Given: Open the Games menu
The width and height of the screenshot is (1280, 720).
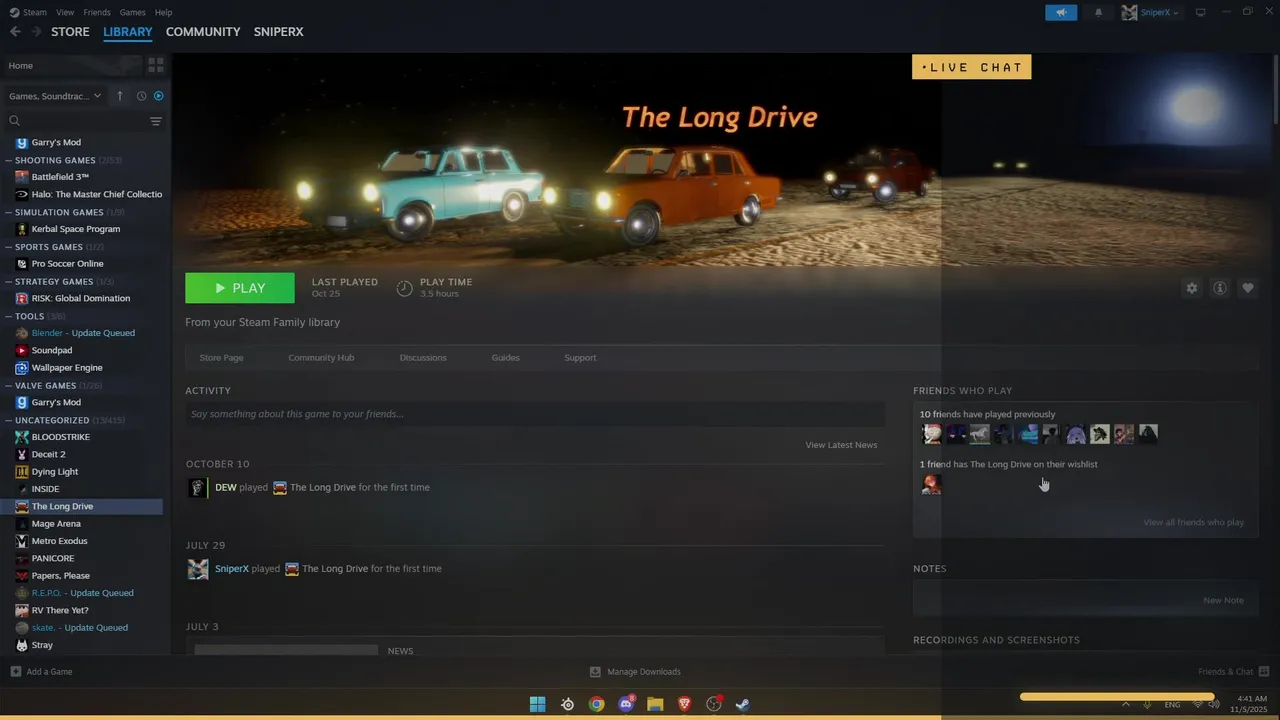Looking at the screenshot, I should (x=133, y=12).
